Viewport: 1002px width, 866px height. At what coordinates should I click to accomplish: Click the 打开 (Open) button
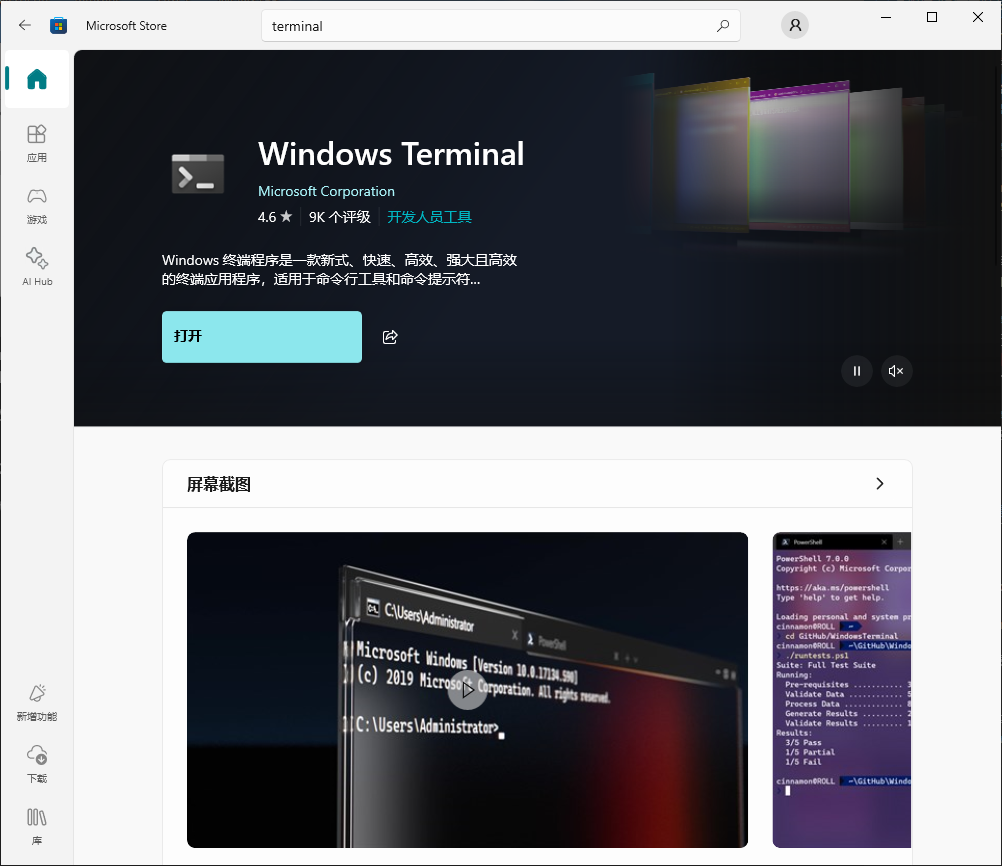(262, 337)
